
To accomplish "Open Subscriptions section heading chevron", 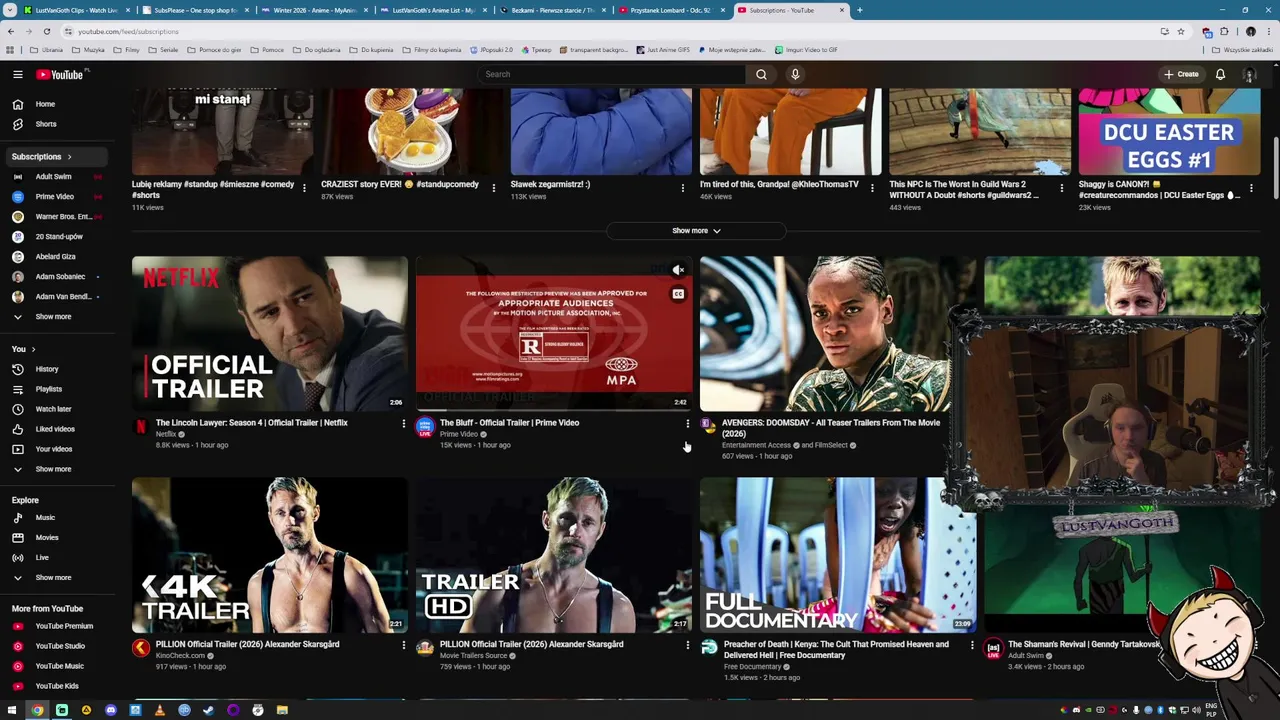I will pos(69,157).
